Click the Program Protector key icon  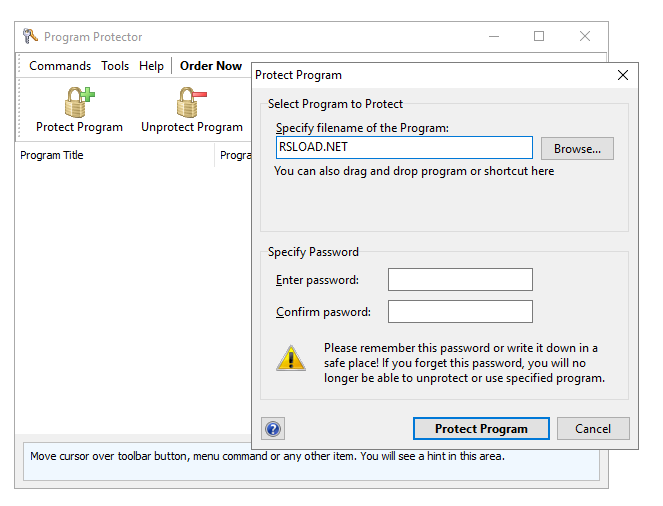tap(30, 37)
